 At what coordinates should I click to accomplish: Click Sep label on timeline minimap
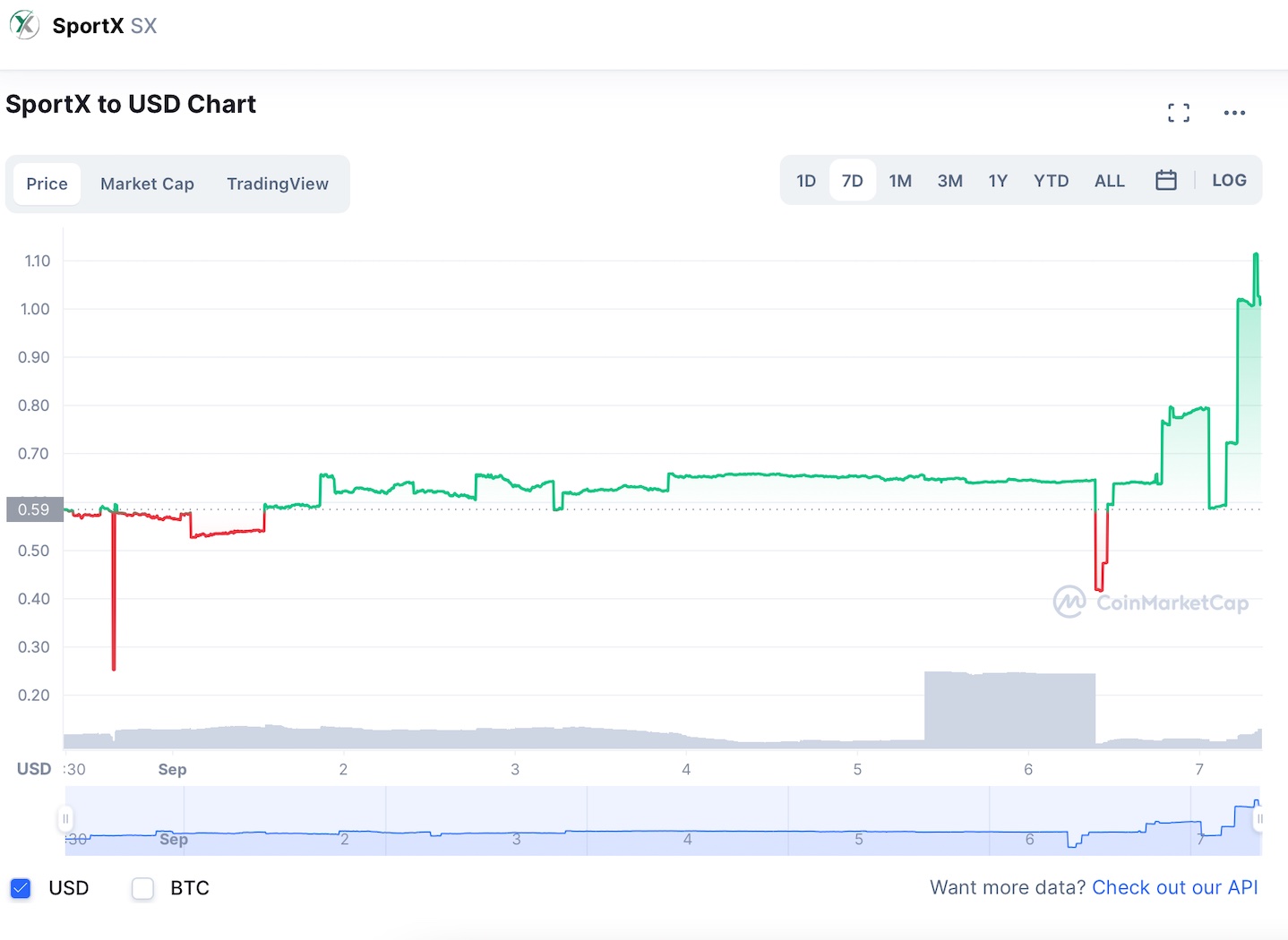173,840
